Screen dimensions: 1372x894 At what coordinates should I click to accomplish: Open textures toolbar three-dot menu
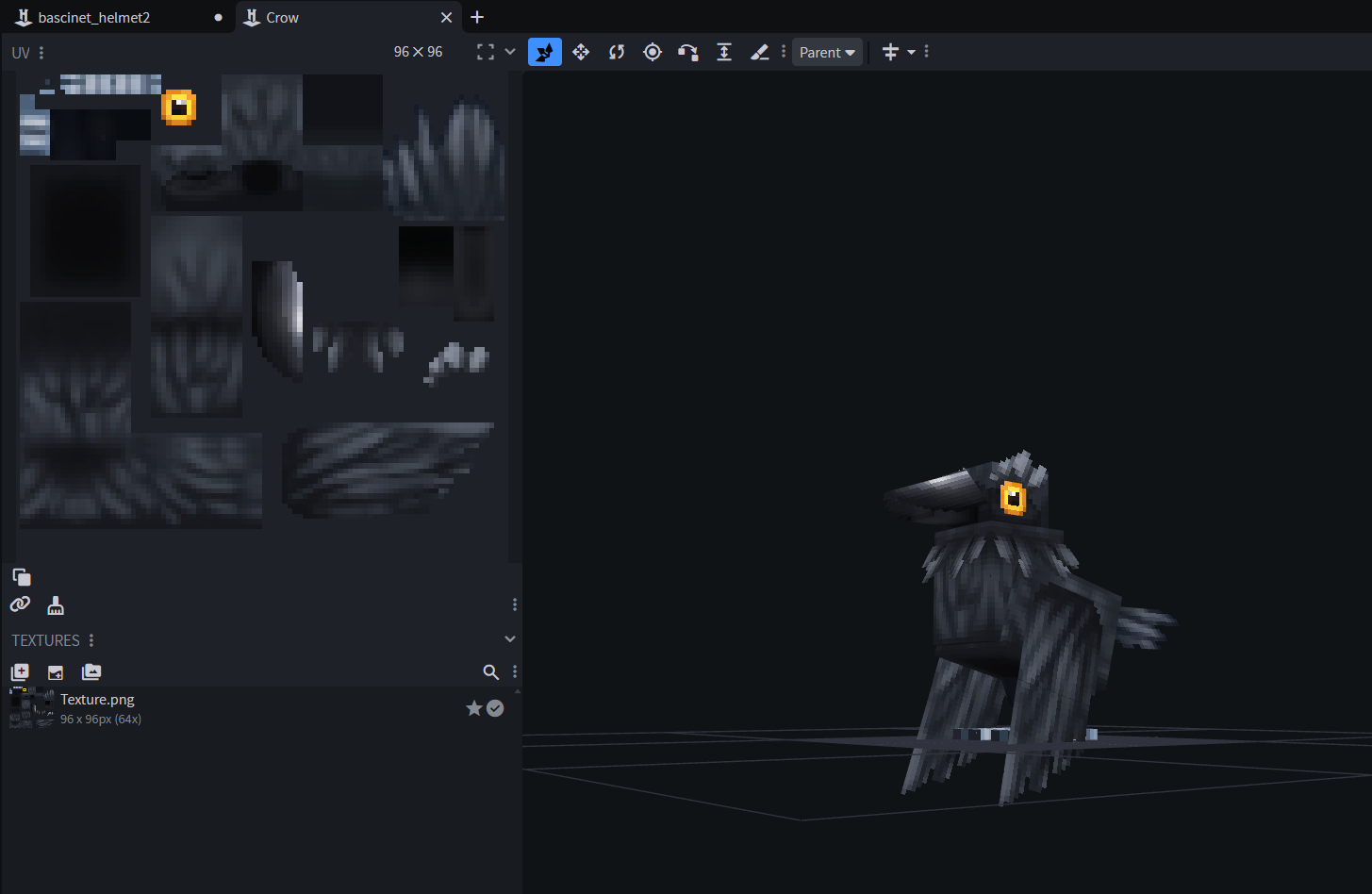[x=515, y=672]
